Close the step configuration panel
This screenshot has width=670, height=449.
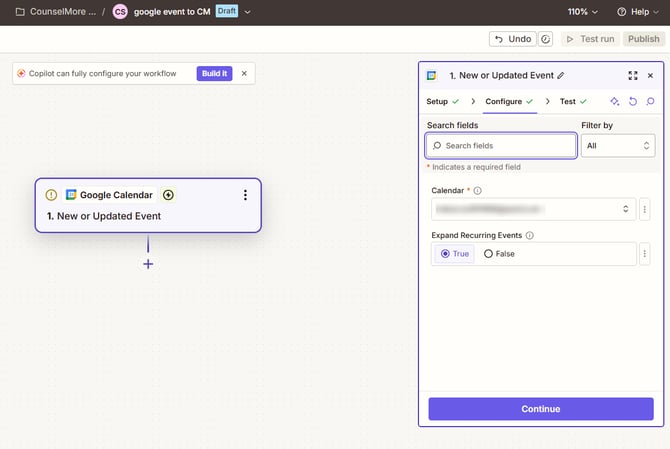pyautogui.click(x=650, y=76)
